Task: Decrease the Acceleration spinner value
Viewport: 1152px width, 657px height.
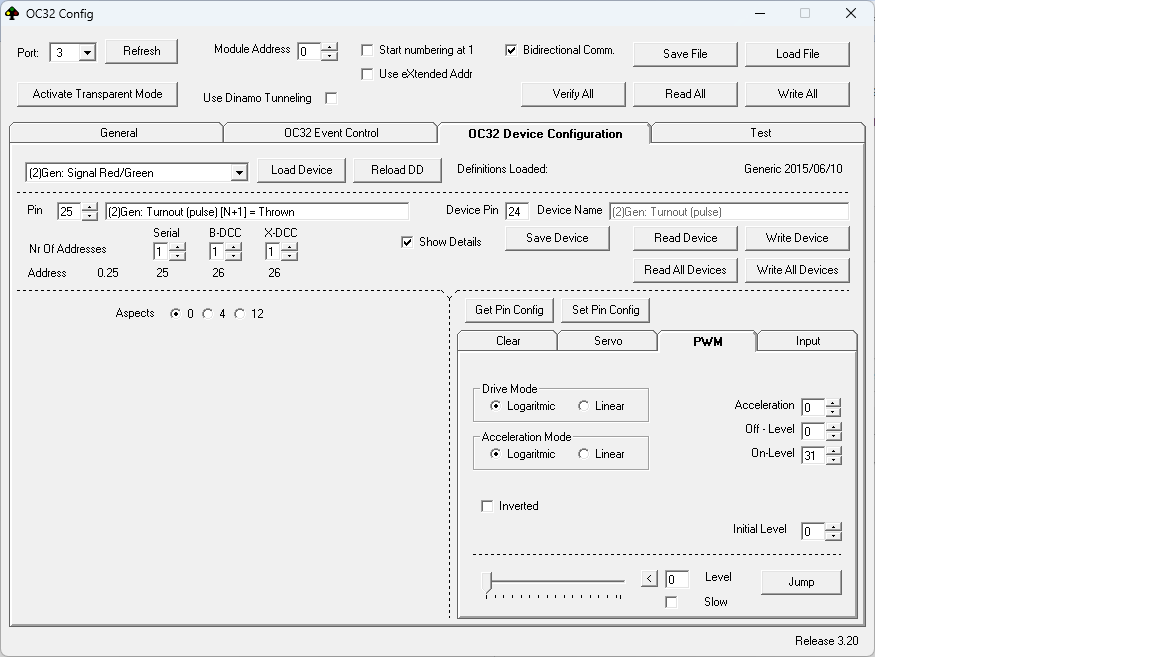Action: point(833,412)
